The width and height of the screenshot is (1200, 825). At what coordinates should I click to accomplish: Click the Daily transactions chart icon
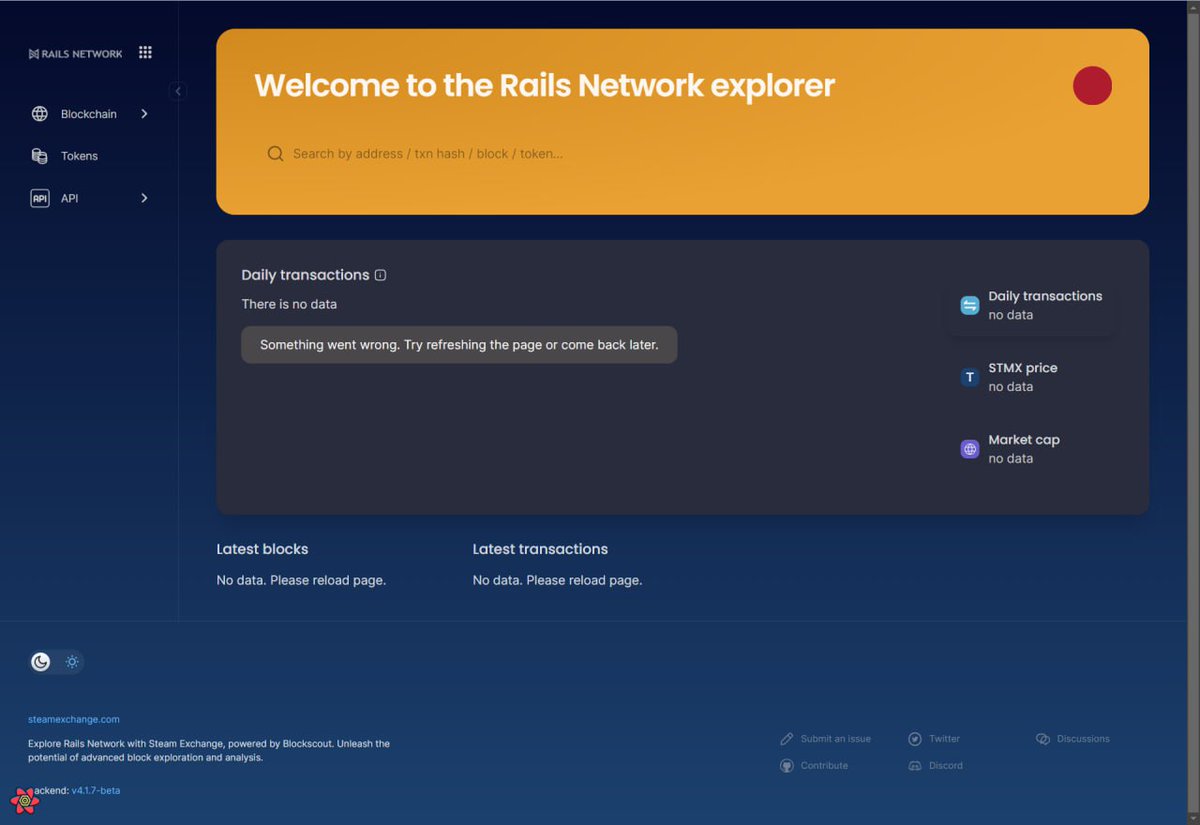pyautogui.click(x=969, y=305)
